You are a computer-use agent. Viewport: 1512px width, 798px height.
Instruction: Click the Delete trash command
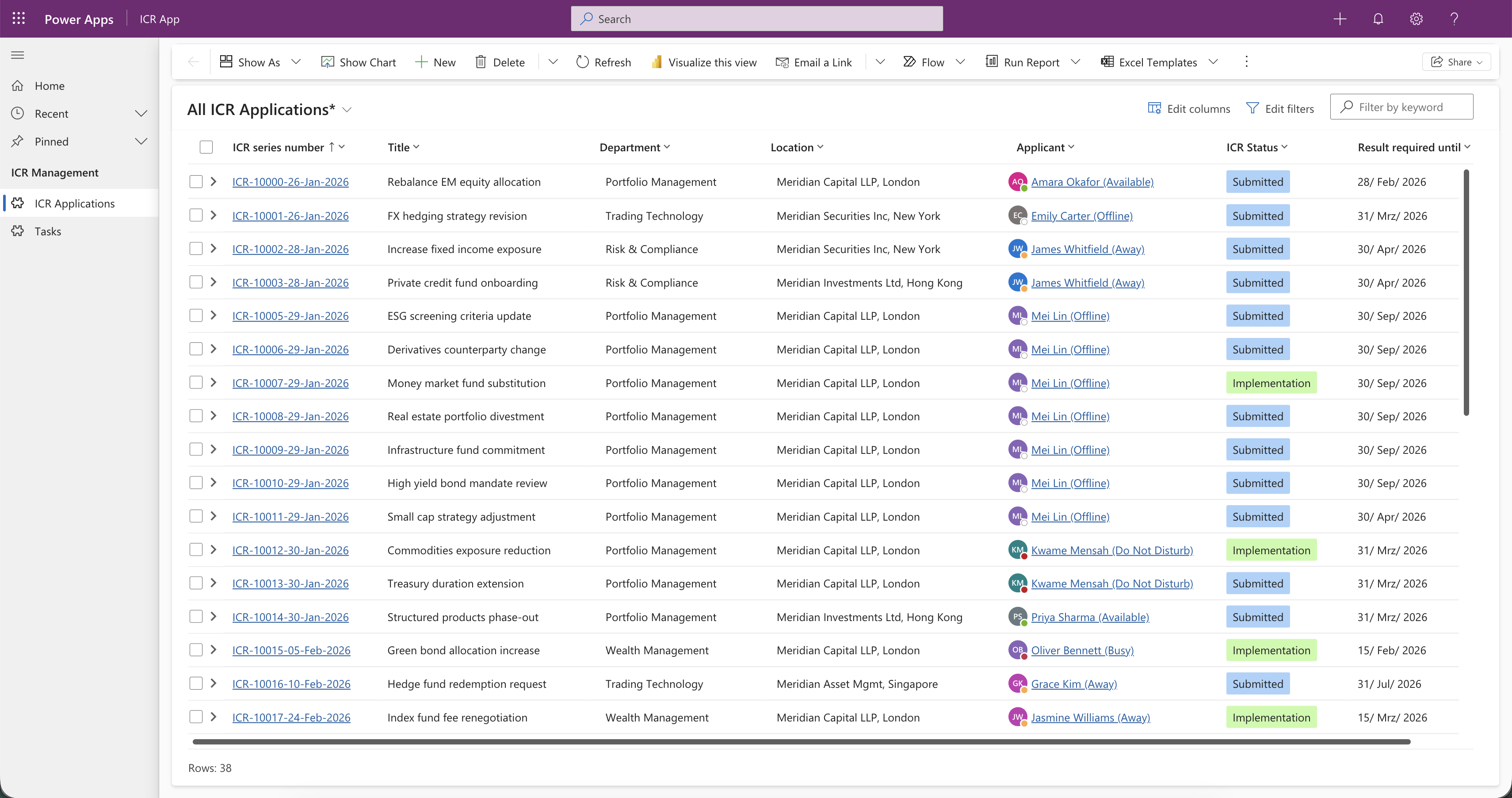[x=500, y=61]
